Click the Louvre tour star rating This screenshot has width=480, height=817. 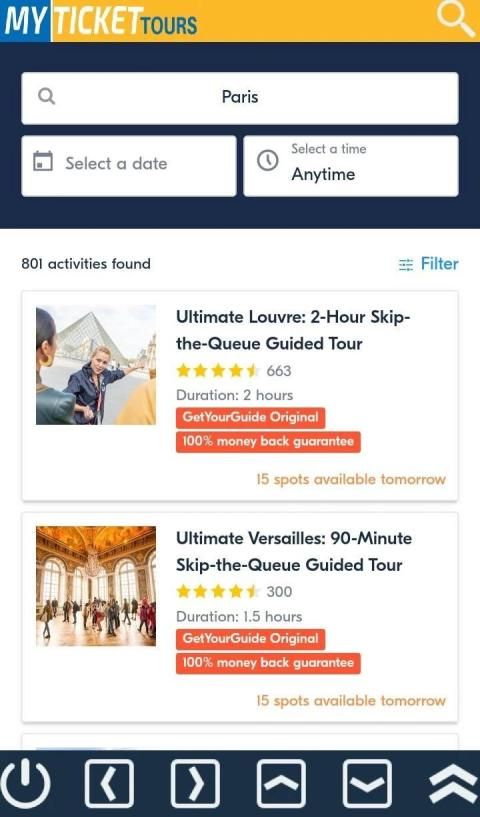click(218, 371)
